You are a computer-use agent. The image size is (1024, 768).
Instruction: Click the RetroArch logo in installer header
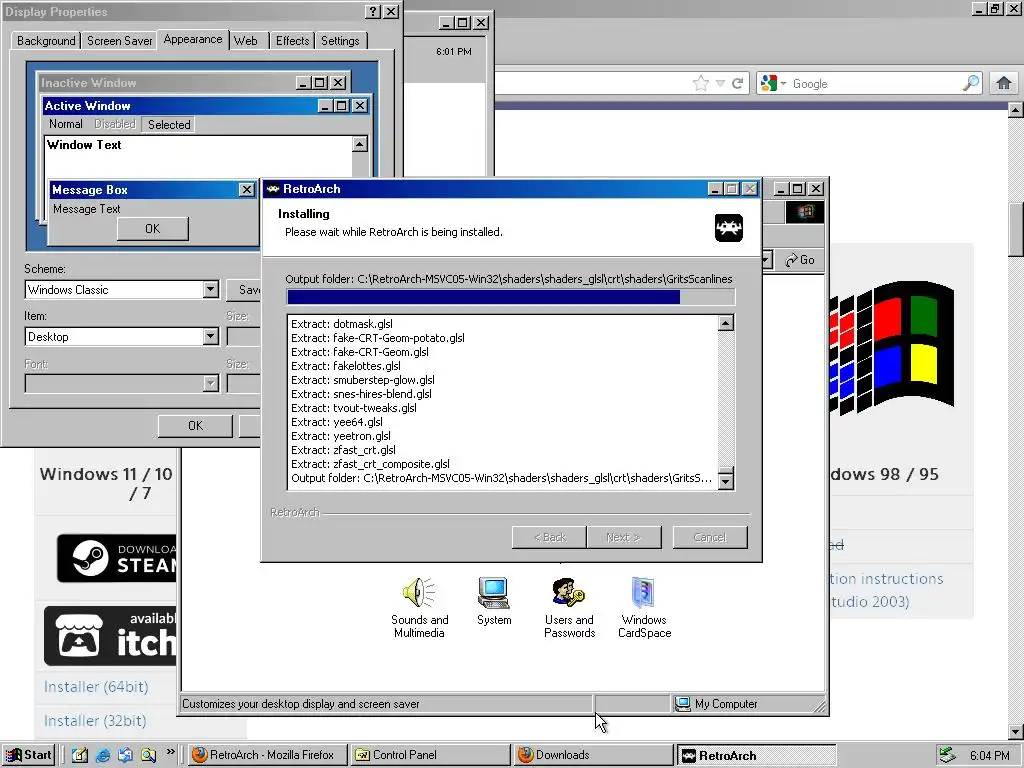[x=728, y=228]
